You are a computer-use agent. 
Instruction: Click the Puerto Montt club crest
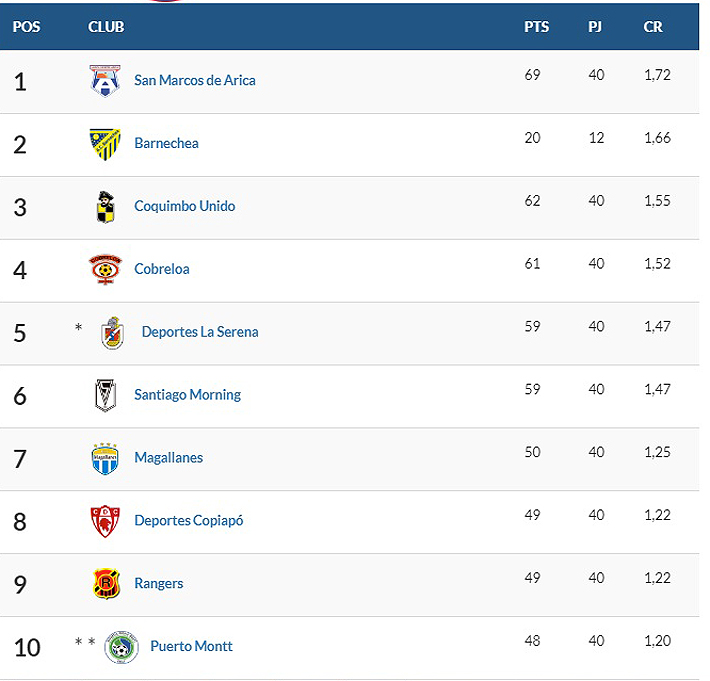pyautogui.click(x=120, y=647)
